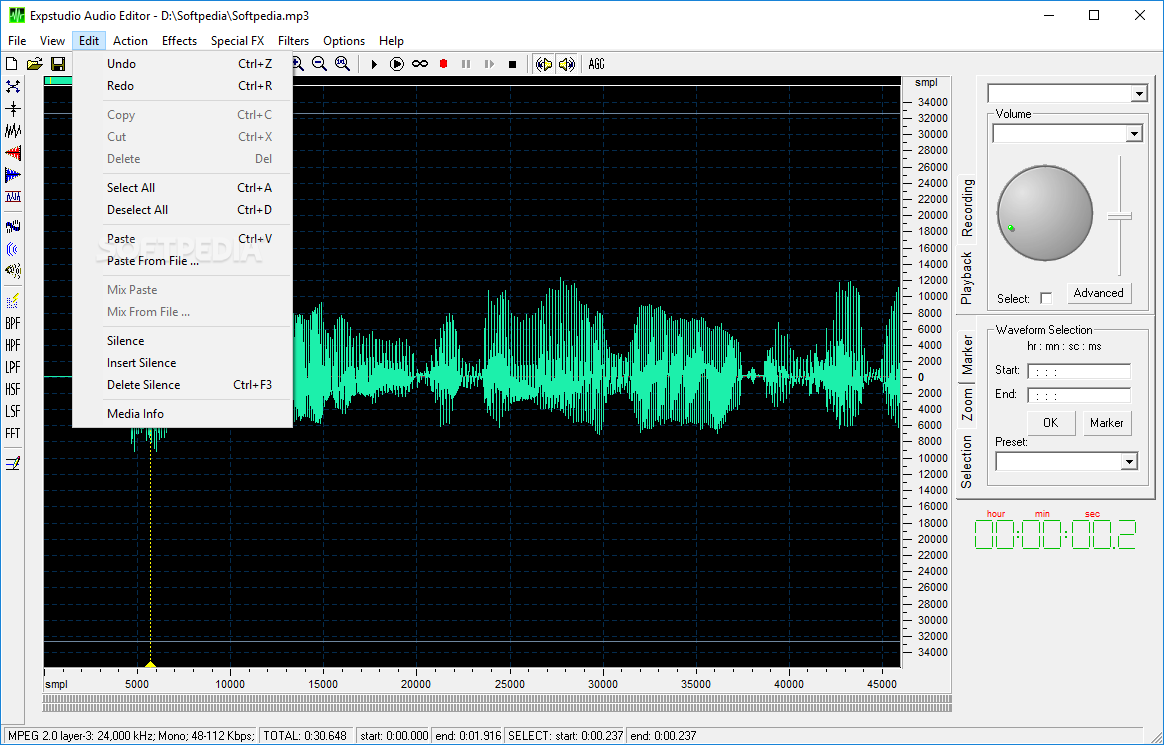This screenshot has width=1164, height=745.
Task: Open the Preset dropdown in Waveform Selection
Action: click(x=1129, y=462)
